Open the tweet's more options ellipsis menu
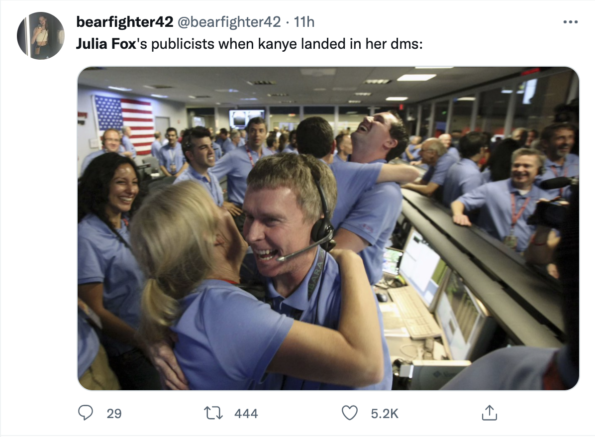 [x=570, y=22]
